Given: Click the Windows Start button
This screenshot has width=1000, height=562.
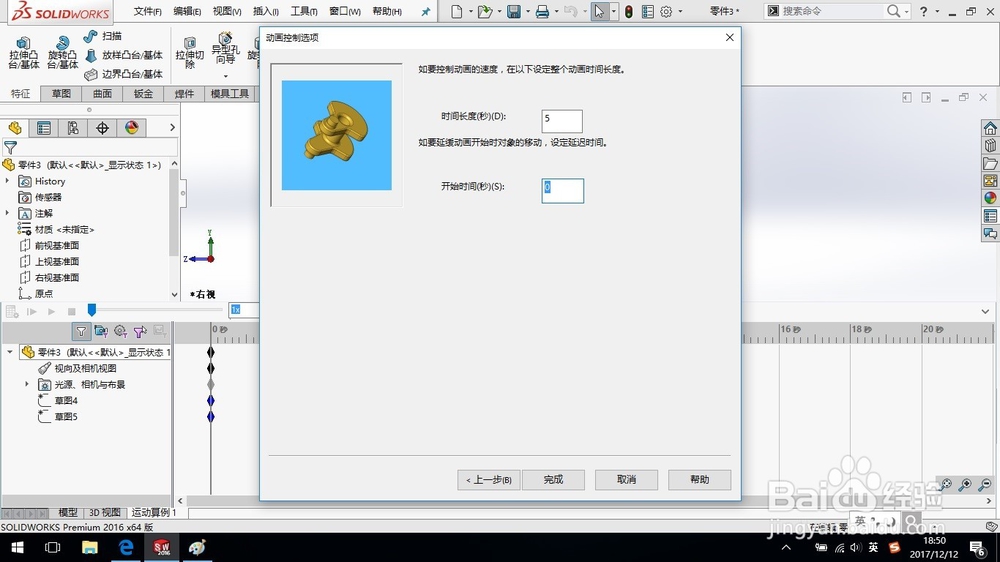Looking at the screenshot, I should [17, 547].
